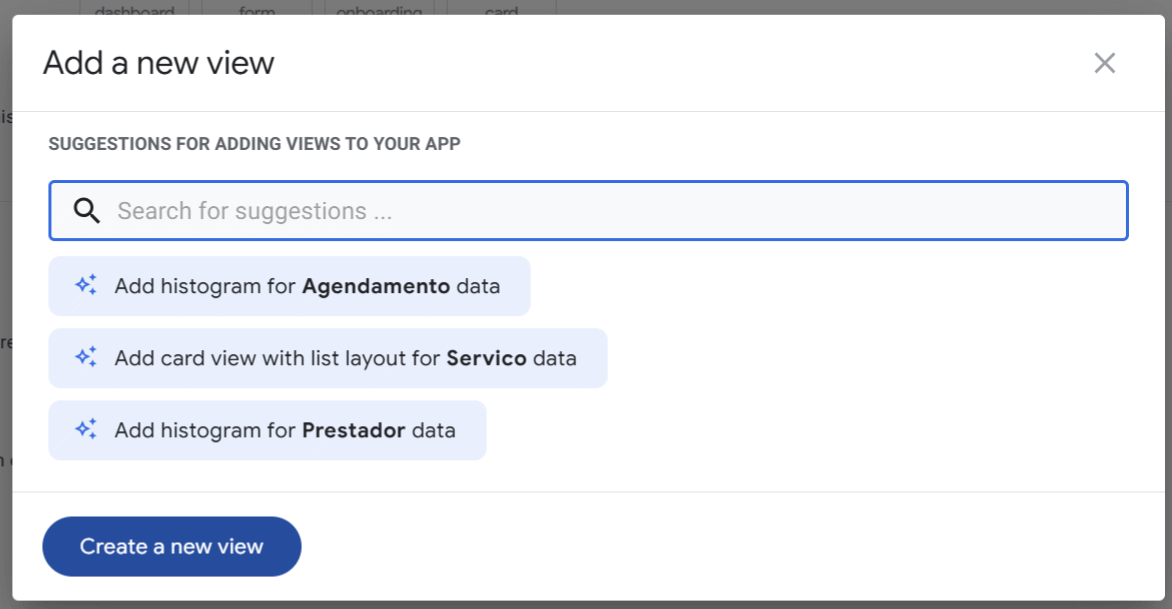Click the Add a new view title

click(158, 63)
